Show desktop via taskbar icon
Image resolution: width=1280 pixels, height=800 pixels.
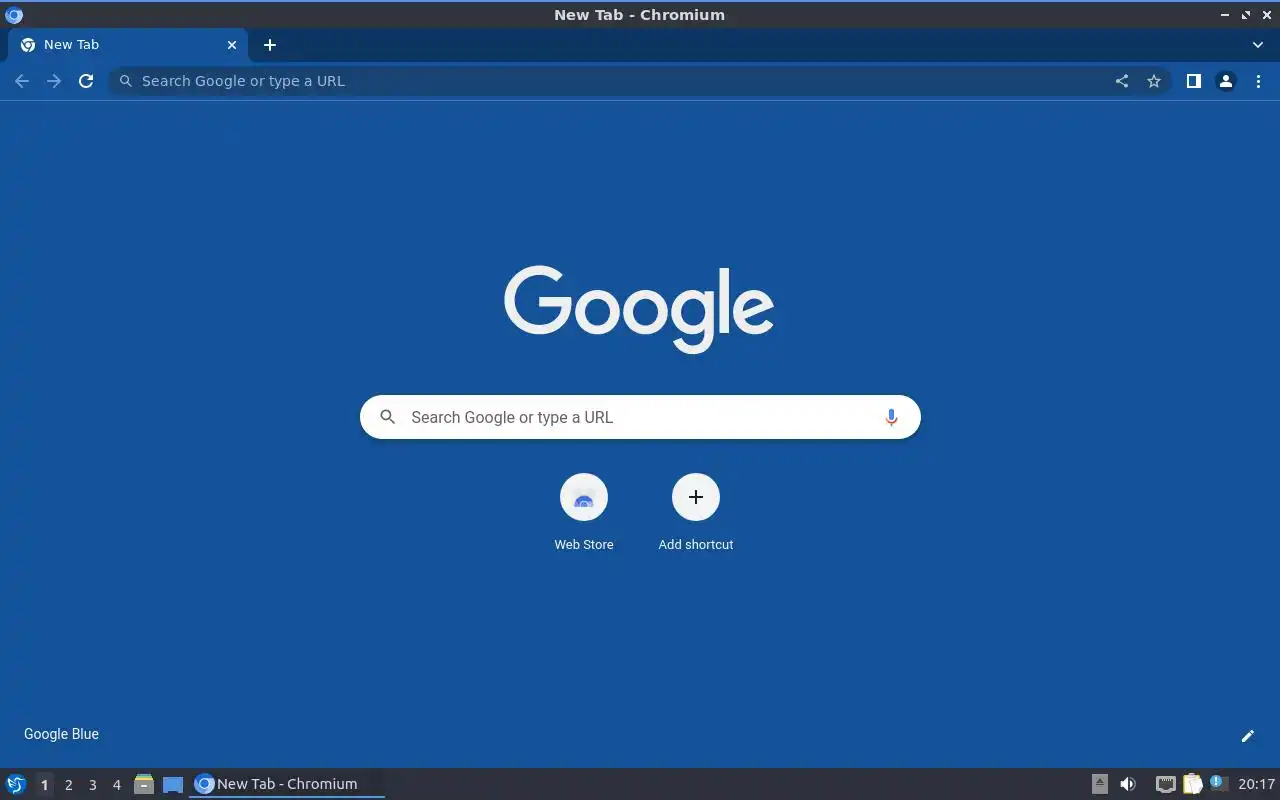coord(173,784)
